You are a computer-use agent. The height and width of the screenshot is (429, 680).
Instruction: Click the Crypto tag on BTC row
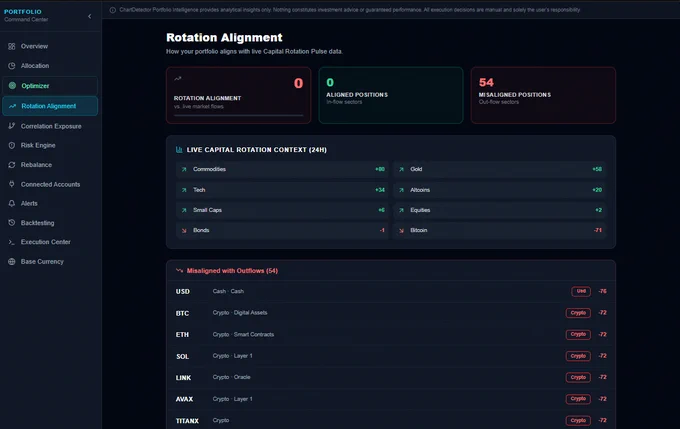(578, 313)
